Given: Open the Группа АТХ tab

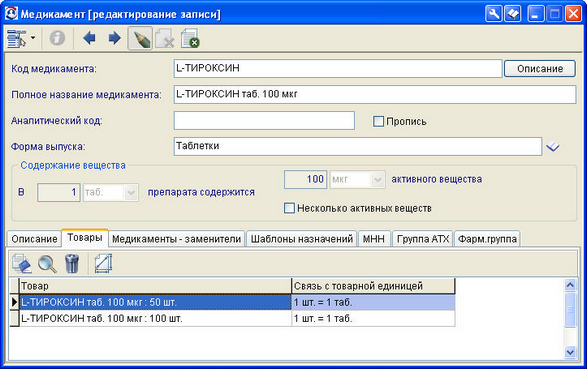Looking at the screenshot, I should tap(423, 239).
